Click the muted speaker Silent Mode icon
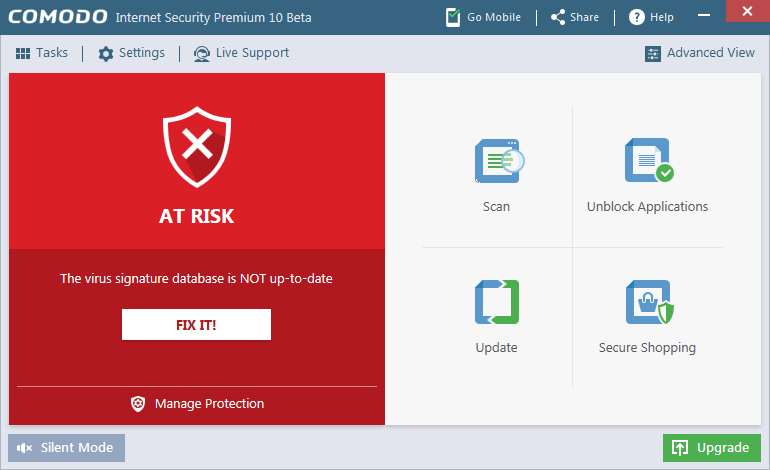Screen dimensions: 770x470 coord(24,448)
